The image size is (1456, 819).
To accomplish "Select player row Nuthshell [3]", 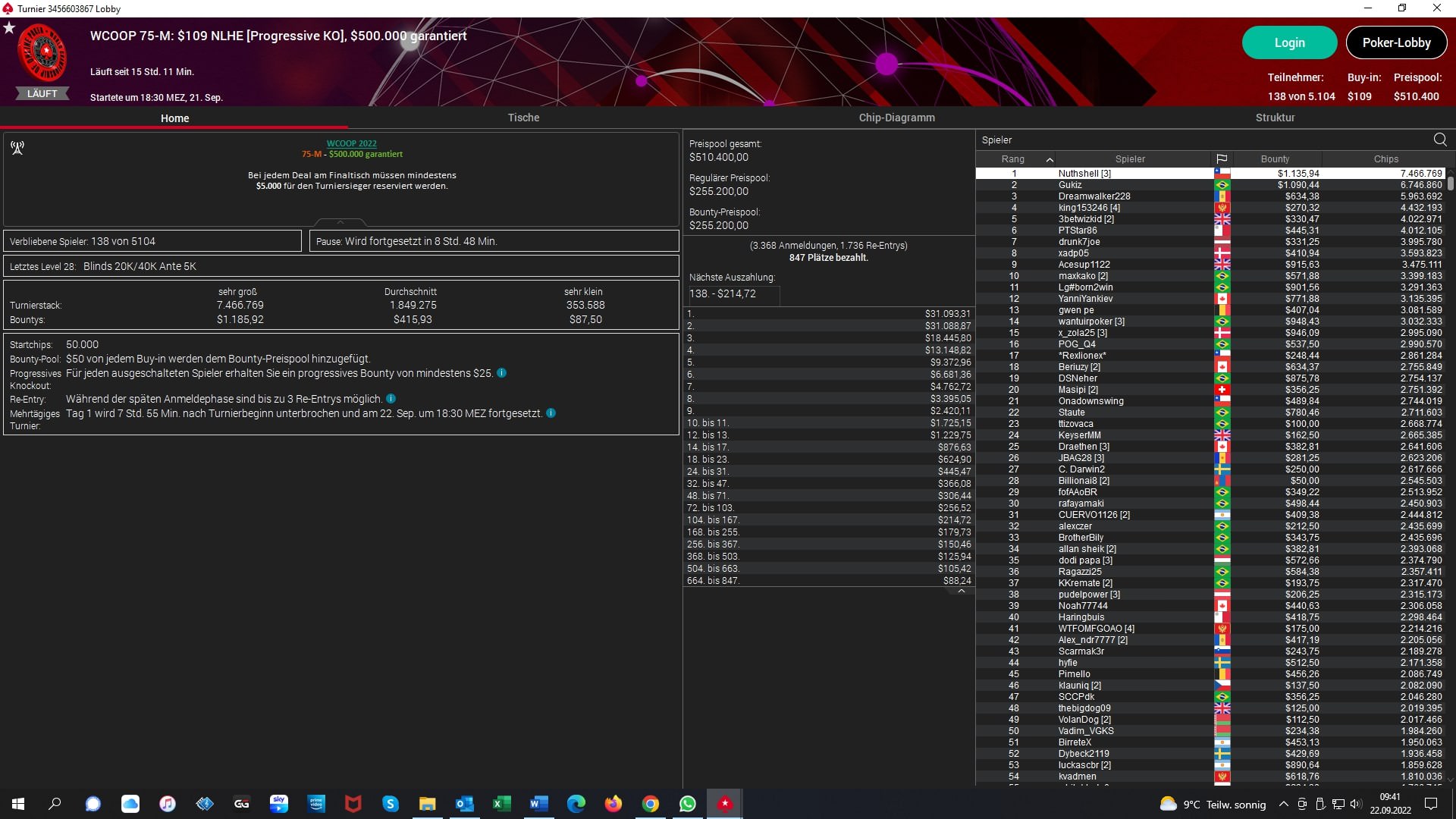I will pyautogui.click(x=1210, y=174).
